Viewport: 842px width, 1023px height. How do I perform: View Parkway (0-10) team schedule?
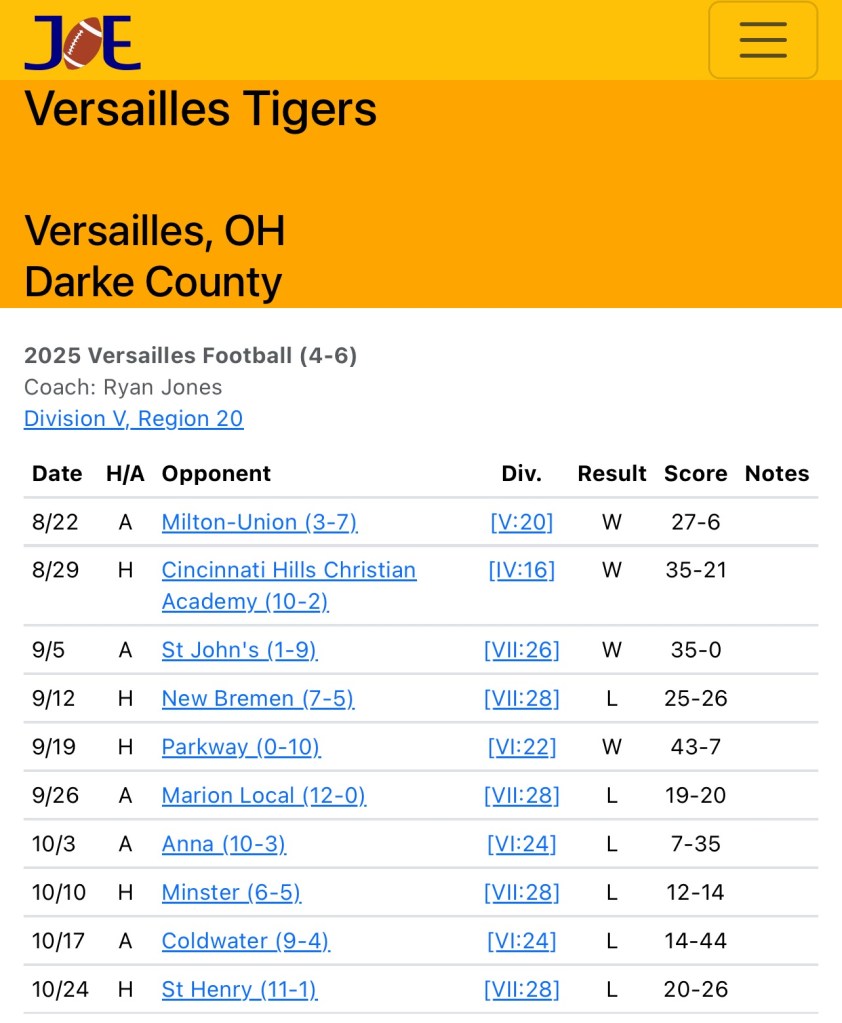tap(241, 747)
